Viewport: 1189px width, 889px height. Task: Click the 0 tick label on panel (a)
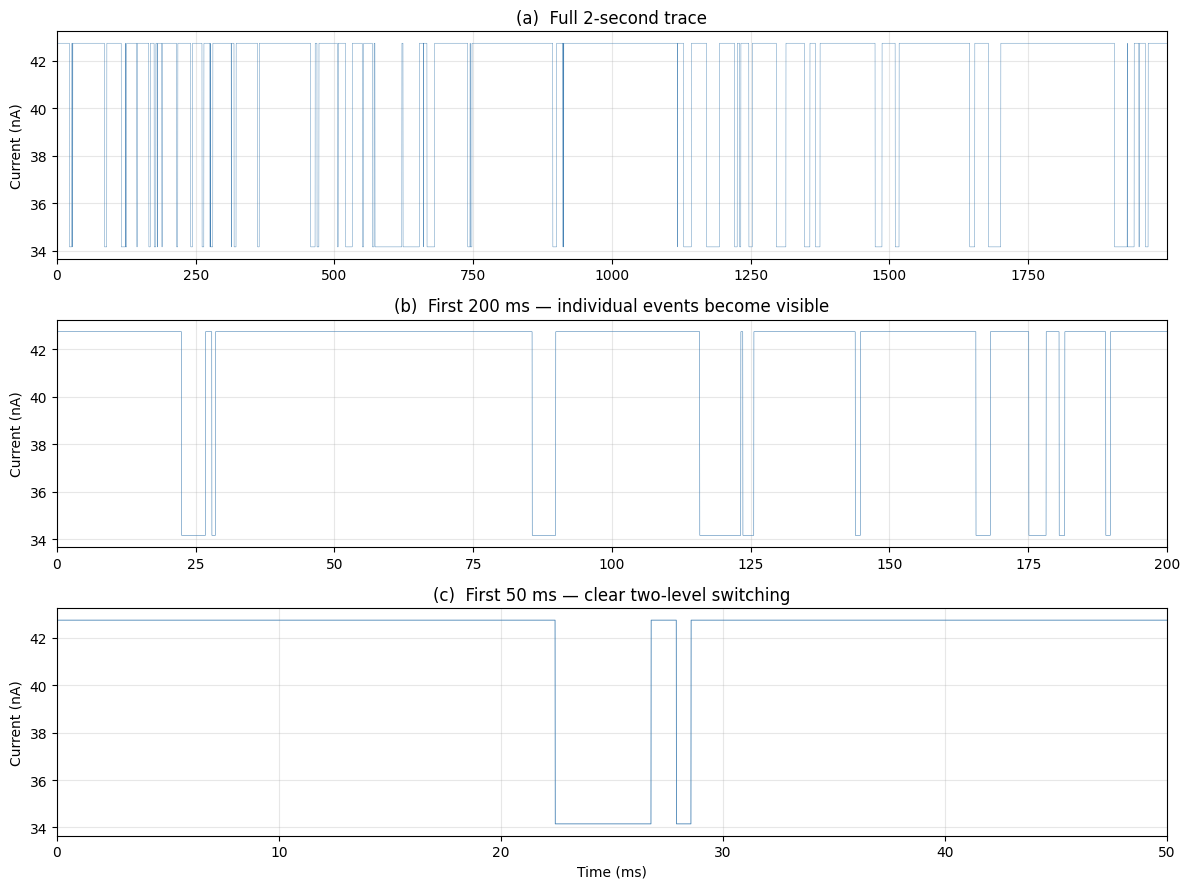[x=59, y=275]
